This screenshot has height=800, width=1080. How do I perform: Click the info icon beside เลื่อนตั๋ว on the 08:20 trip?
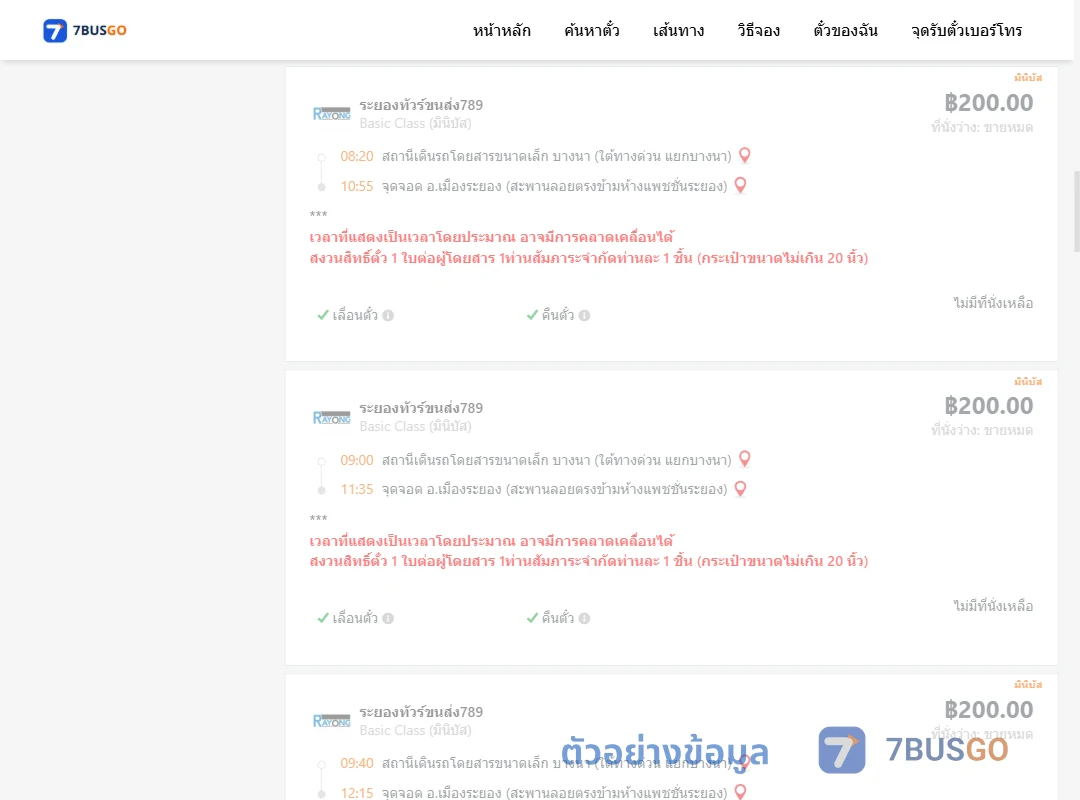click(388, 316)
